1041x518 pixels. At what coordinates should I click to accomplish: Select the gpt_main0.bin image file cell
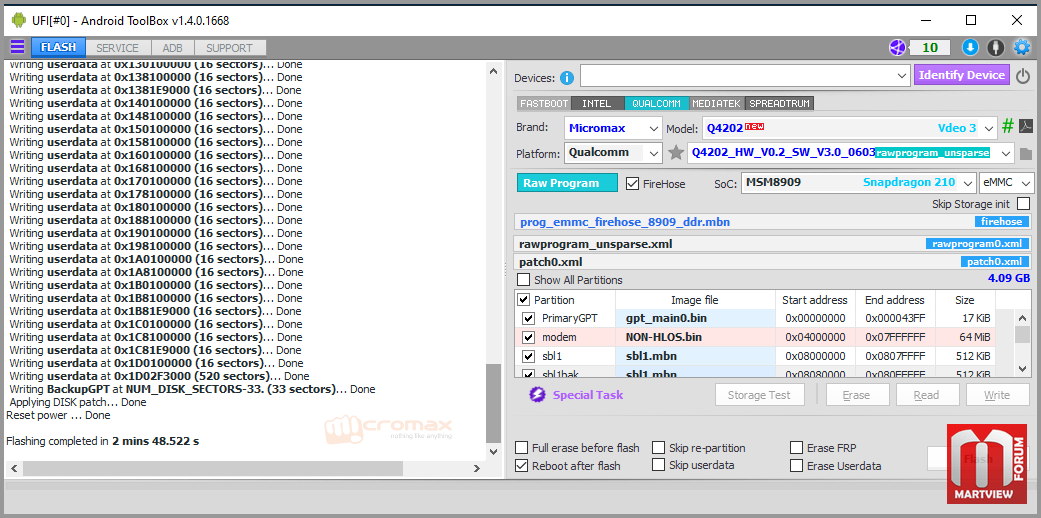(695, 318)
